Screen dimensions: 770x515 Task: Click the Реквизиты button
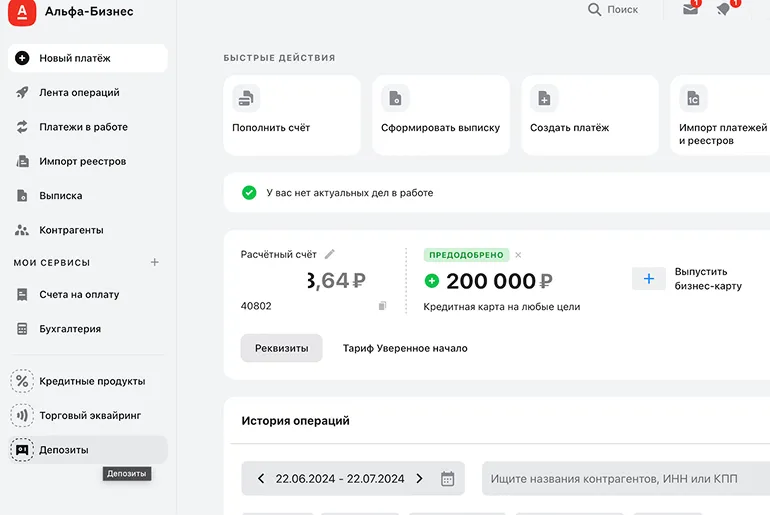click(281, 348)
